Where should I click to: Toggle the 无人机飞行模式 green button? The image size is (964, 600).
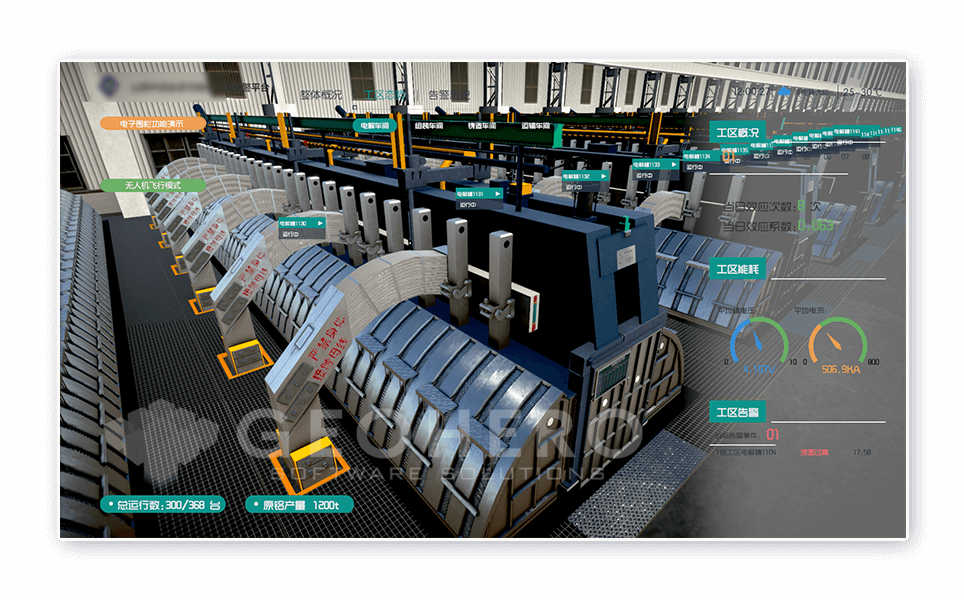point(152,185)
